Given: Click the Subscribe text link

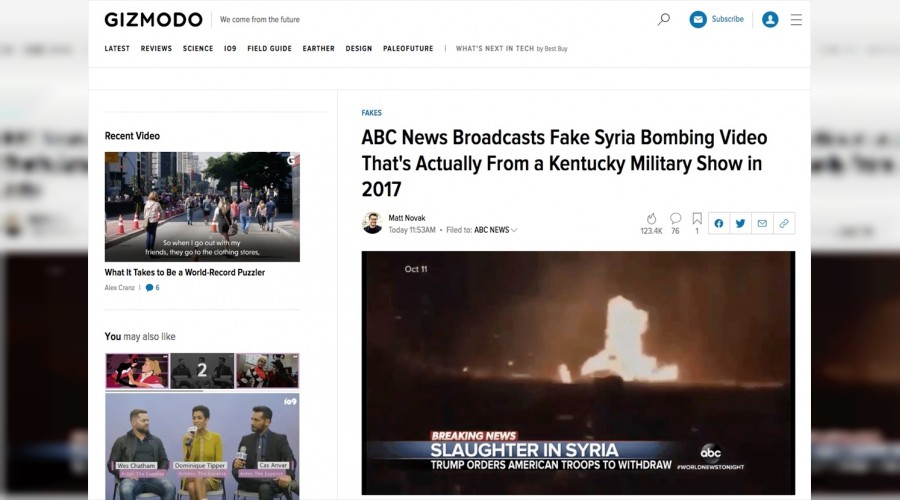Looking at the screenshot, I should pos(727,19).
